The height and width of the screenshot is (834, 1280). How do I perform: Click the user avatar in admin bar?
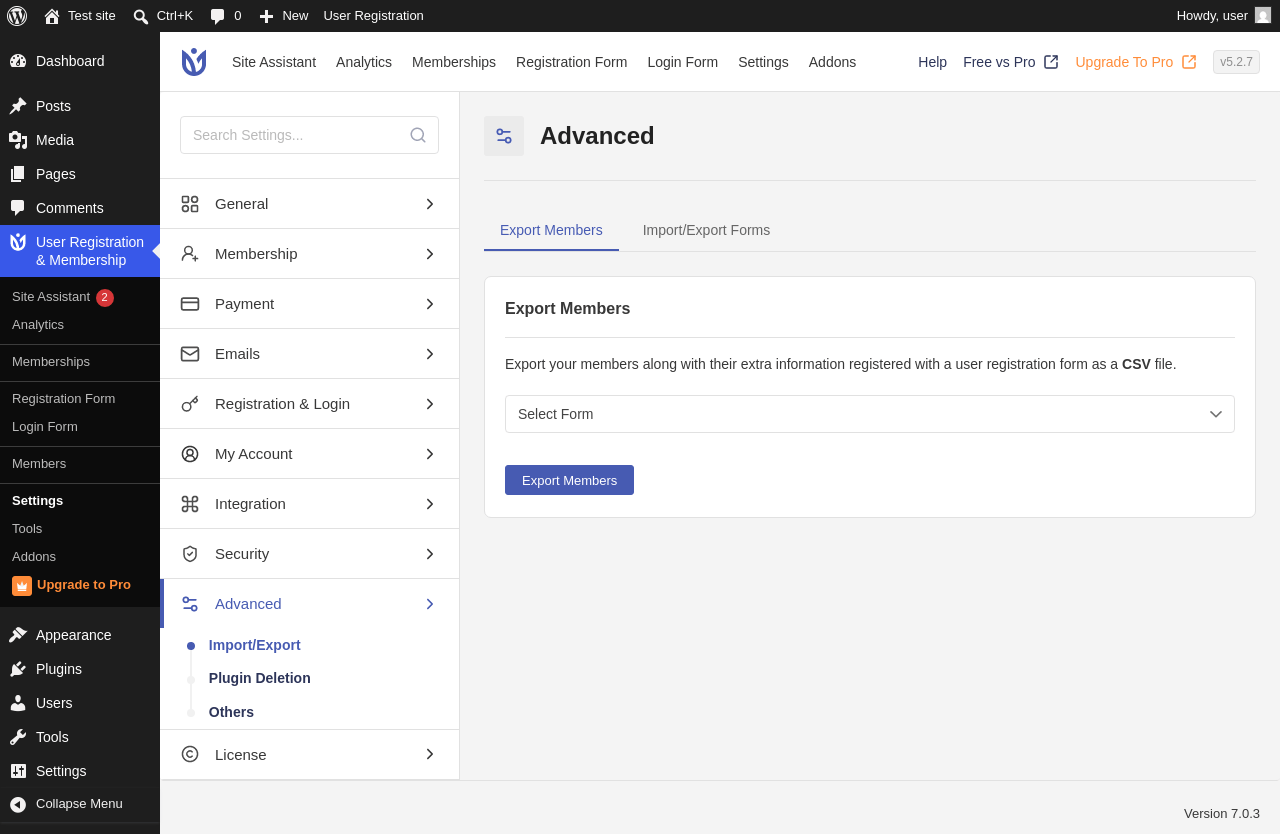pyautogui.click(x=1263, y=15)
